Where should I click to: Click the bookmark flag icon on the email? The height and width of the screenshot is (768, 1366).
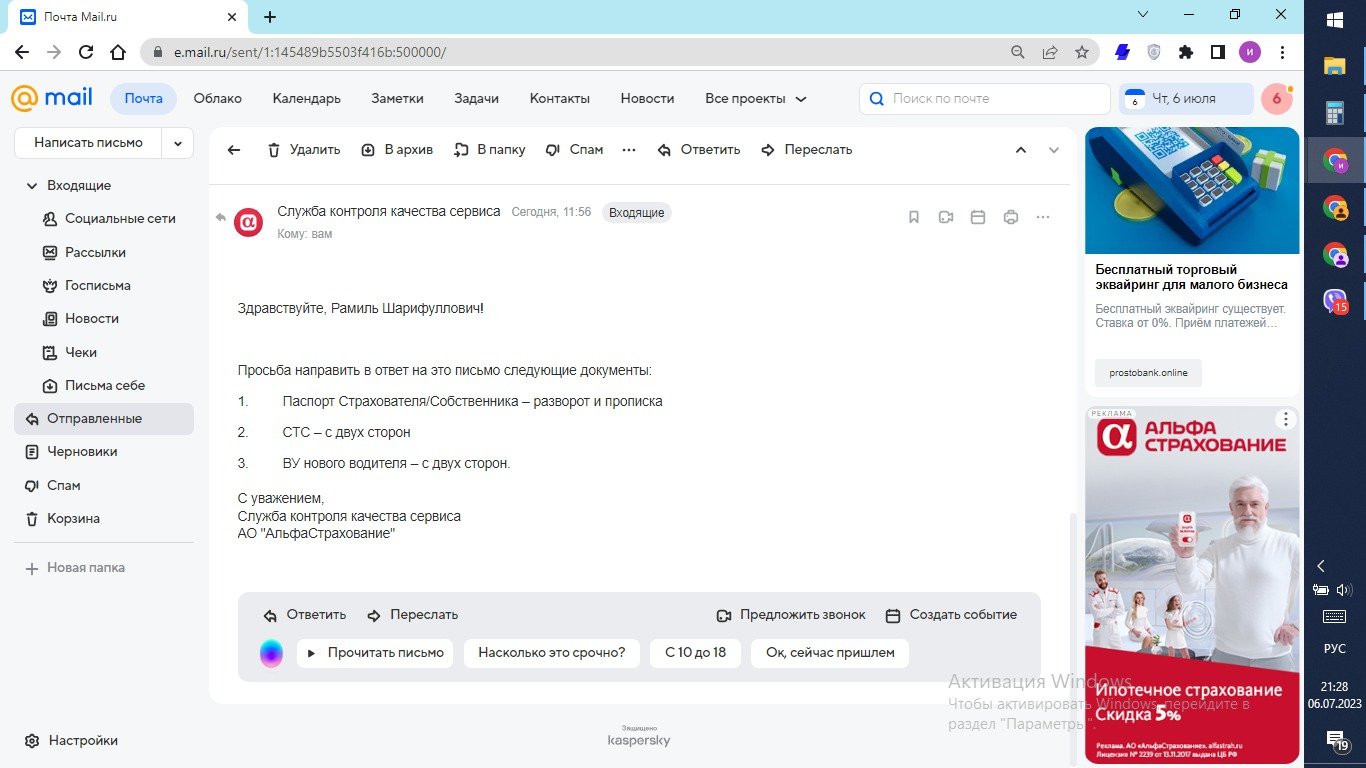(913, 217)
